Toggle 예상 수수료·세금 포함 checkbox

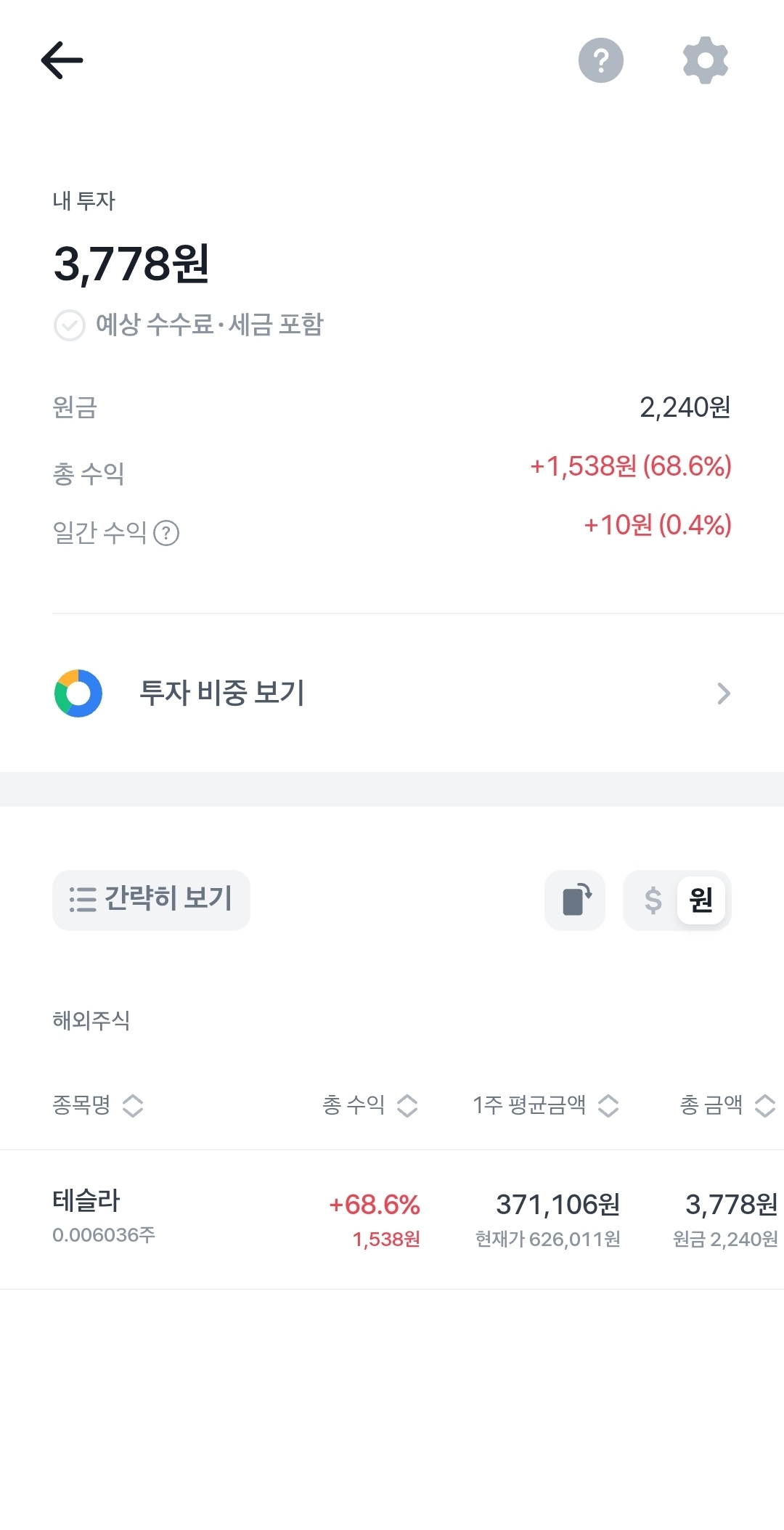pyautogui.click(x=70, y=325)
